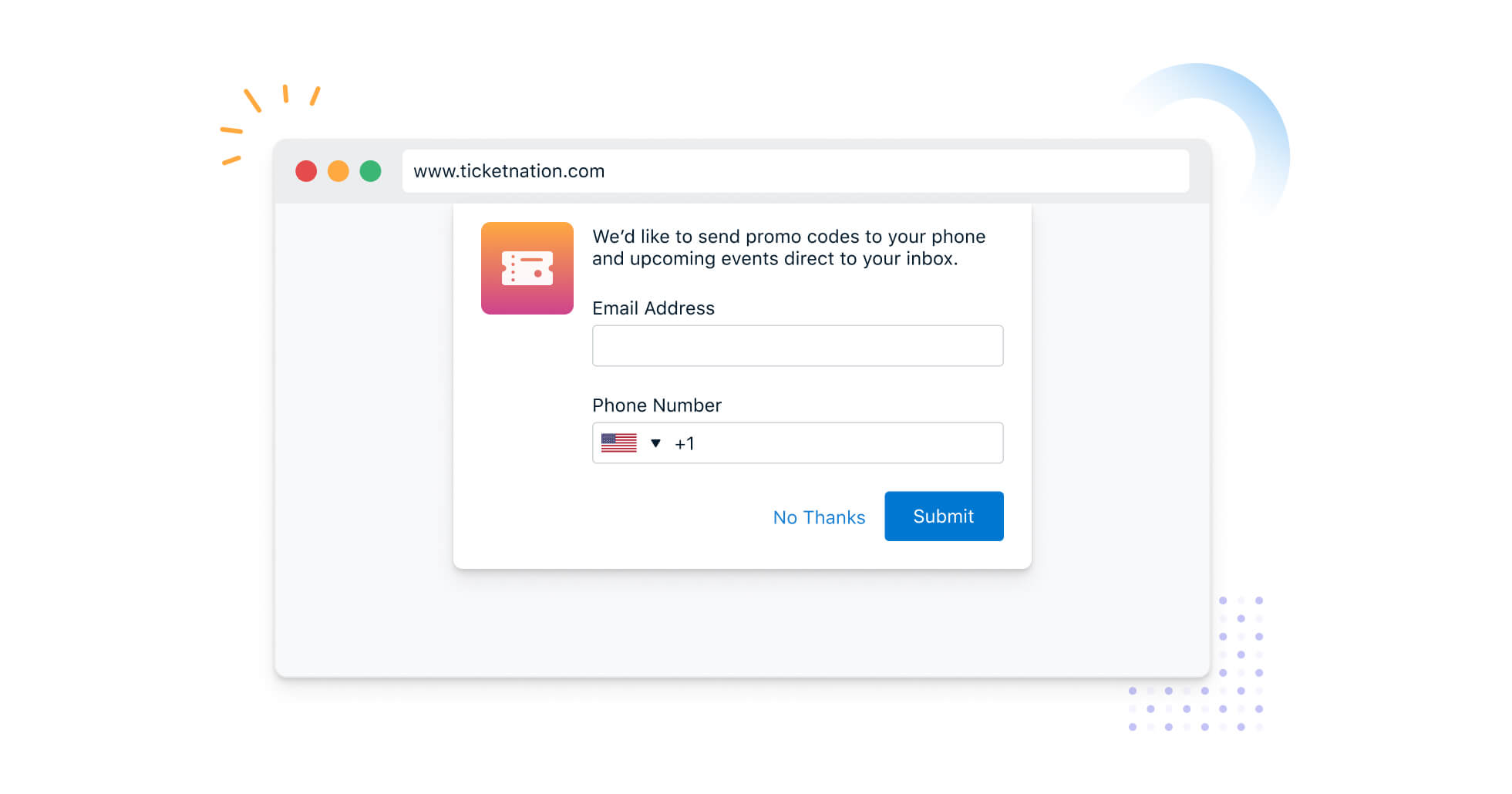Click the green maximize window dot

(371, 171)
